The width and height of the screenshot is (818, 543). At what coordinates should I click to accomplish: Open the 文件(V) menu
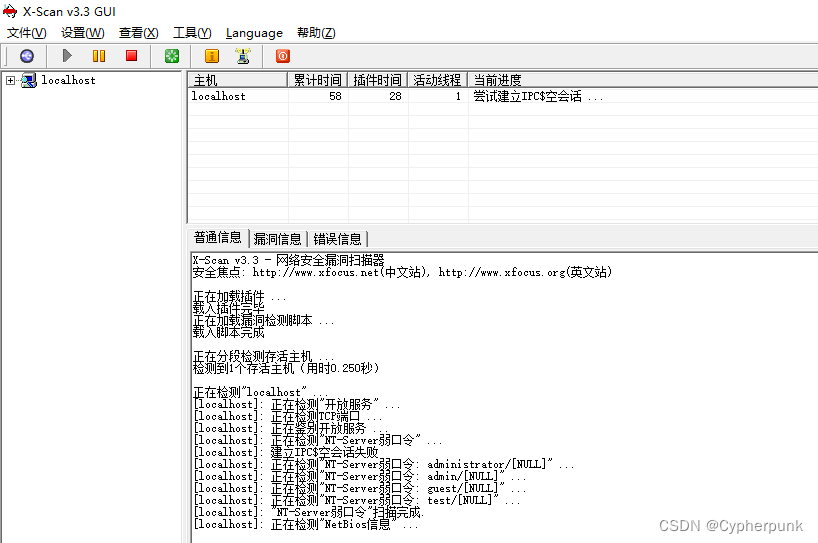coord(27,33)
